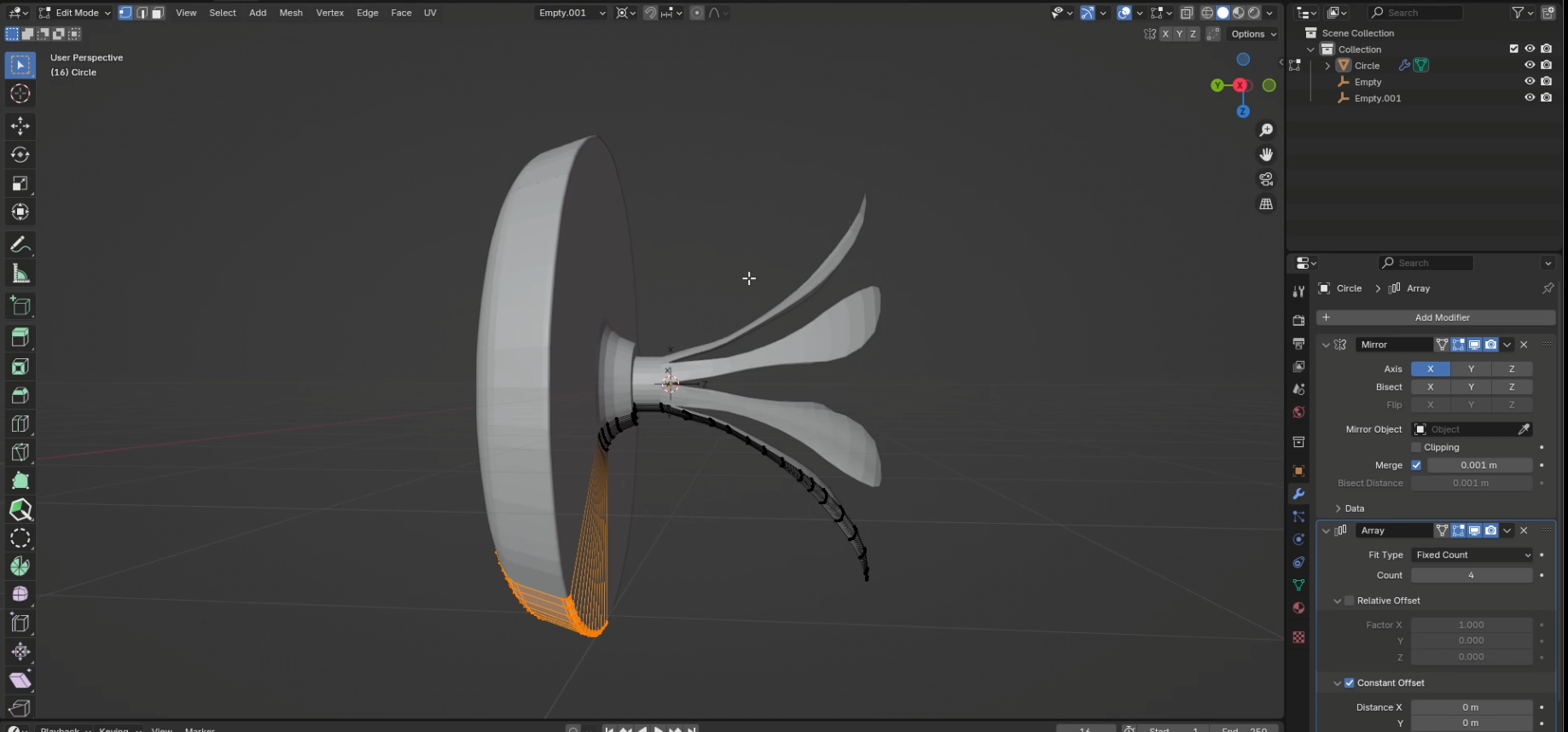Disable Array Constant Offset checkbox
Screen dimensions: 1568x732
point(1350,683)
